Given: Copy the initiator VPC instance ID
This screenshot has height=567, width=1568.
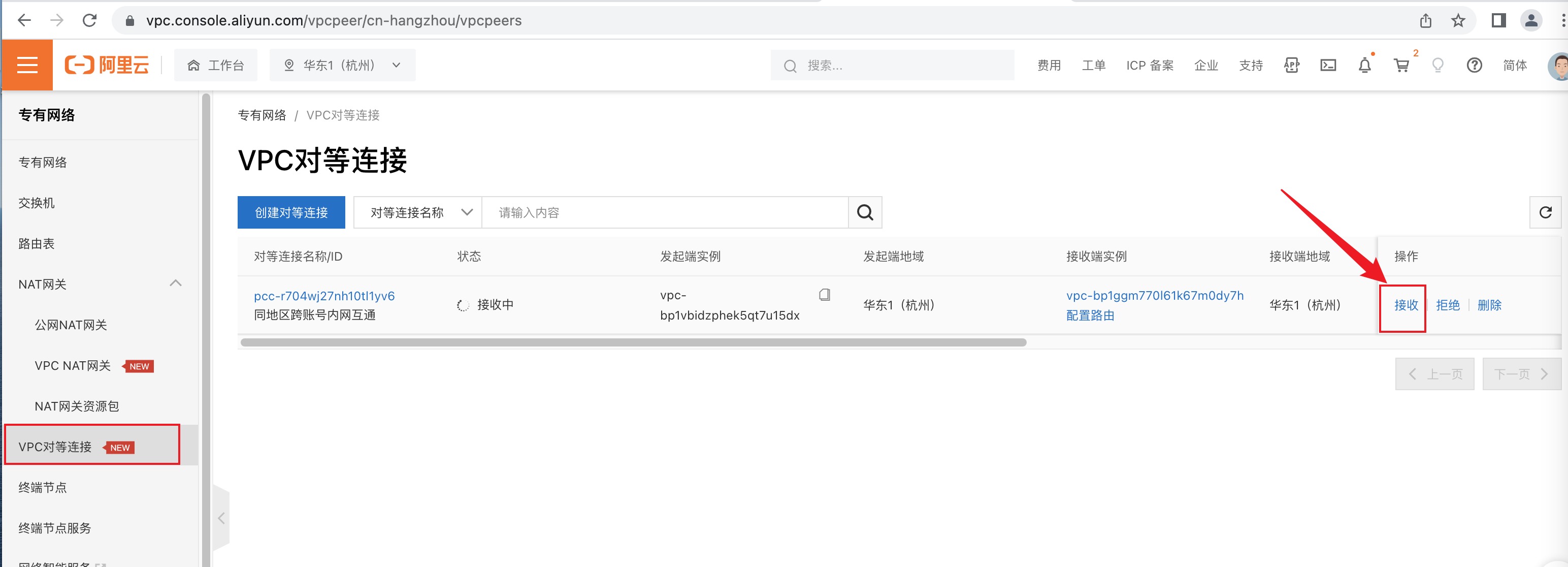Looking at the screenshot, I should 824,295.
